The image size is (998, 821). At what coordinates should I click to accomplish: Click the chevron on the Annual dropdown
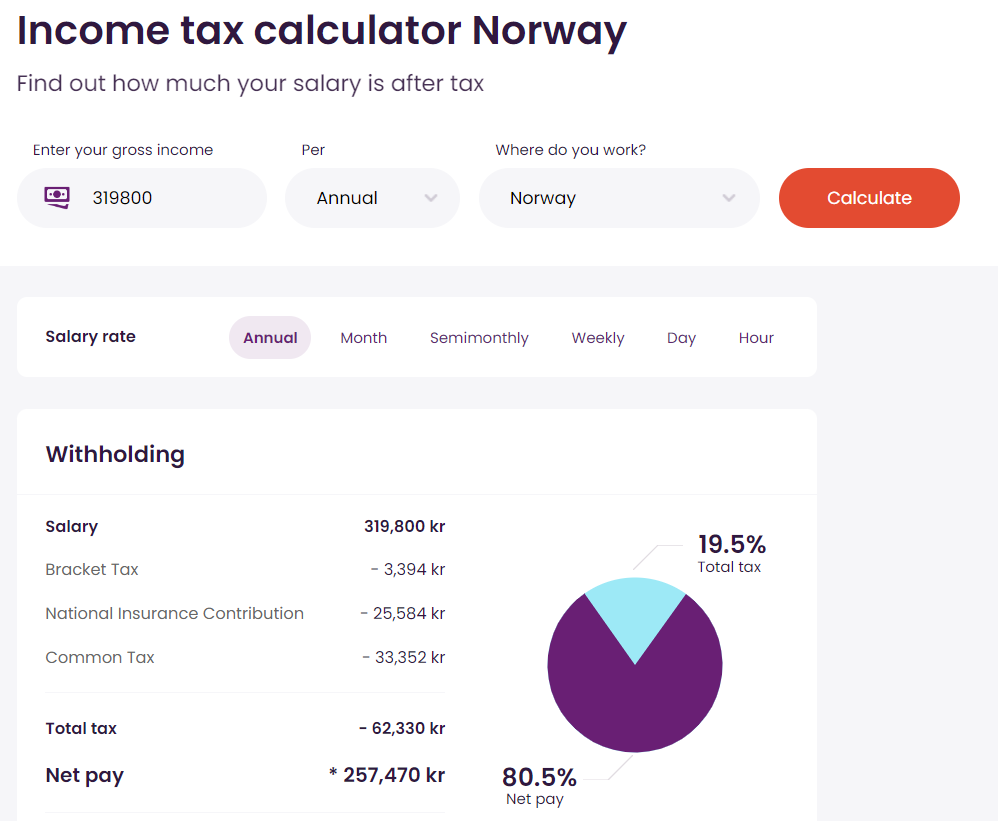tap(431, 198)
